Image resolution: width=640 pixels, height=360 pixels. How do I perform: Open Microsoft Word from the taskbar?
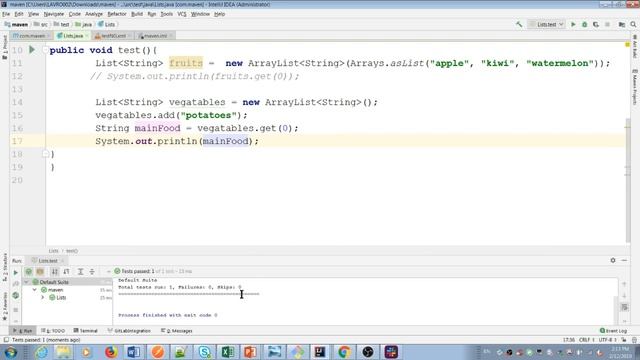point(133,352)
